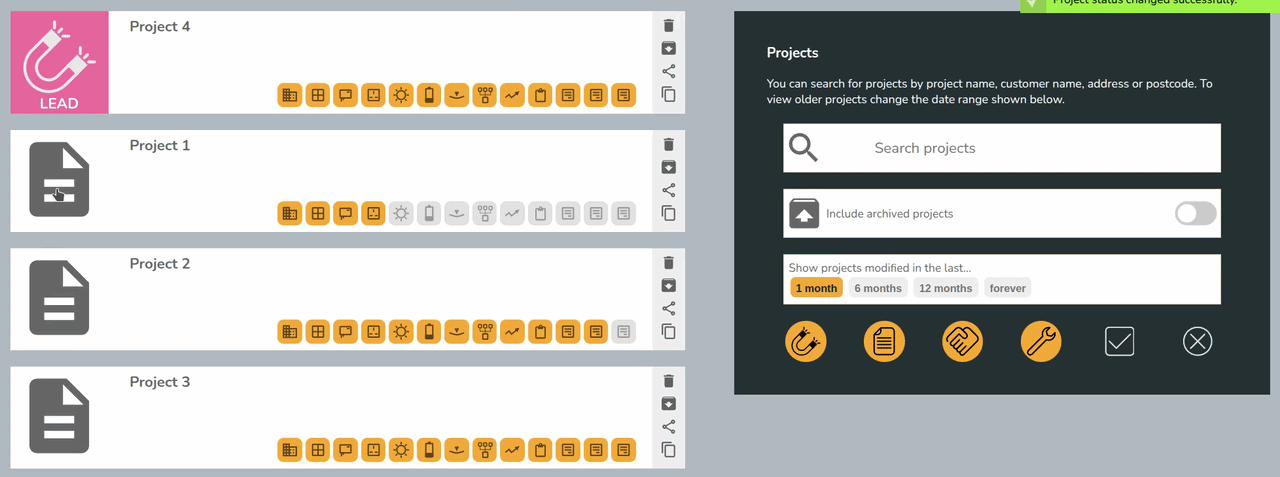Toggle Include archived projects switch

tap(1195, 213)
